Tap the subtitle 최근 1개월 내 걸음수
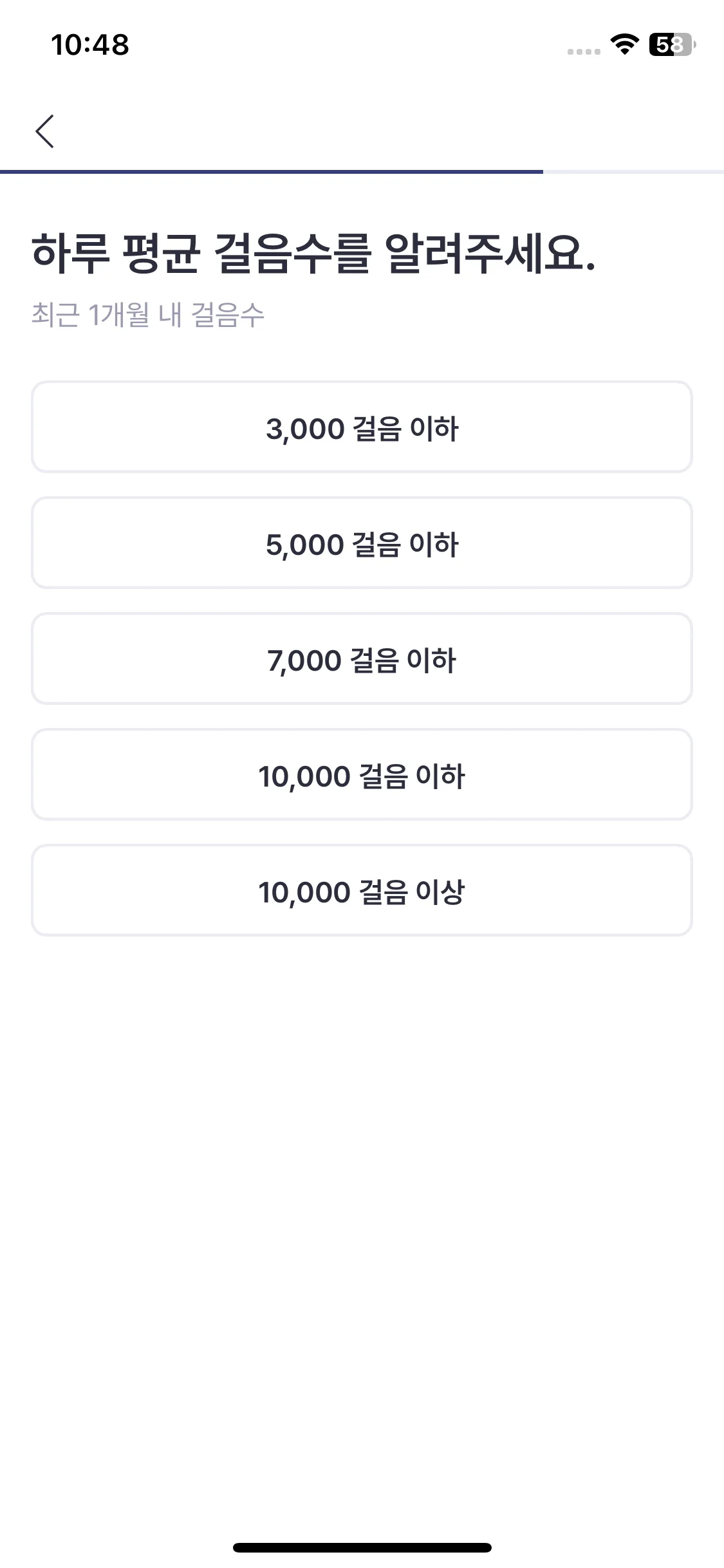This screenshot has height=1568, width=724. [148, 315]
